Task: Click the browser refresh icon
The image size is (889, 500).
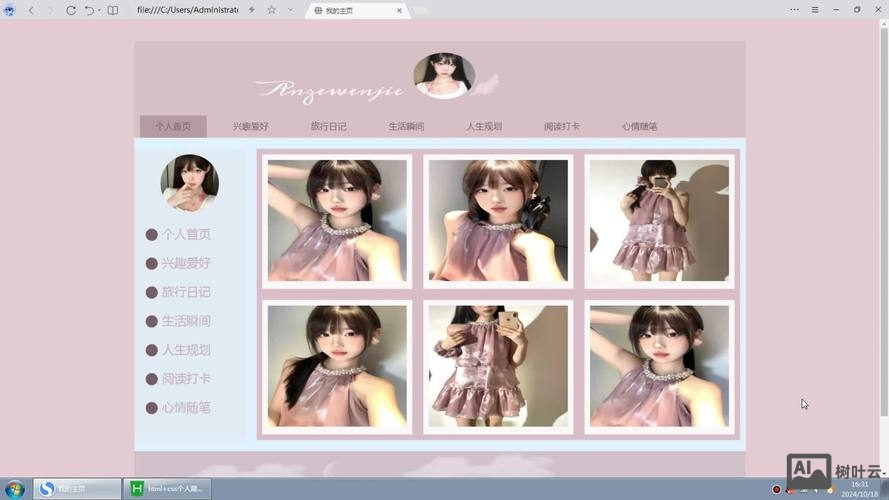Action: [x=70, y=10]
